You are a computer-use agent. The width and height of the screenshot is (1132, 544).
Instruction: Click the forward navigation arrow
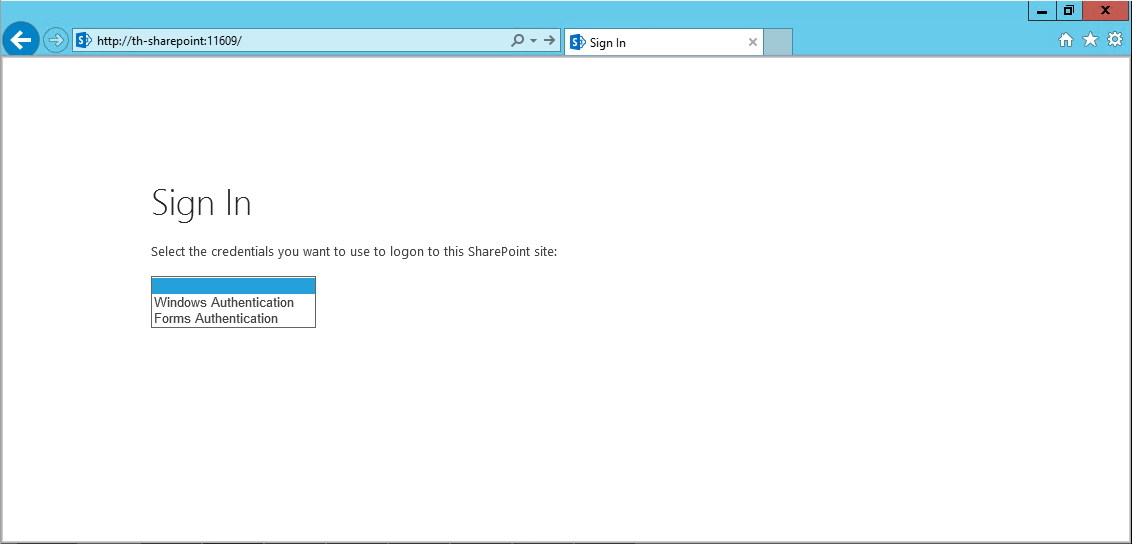point(56,40)
